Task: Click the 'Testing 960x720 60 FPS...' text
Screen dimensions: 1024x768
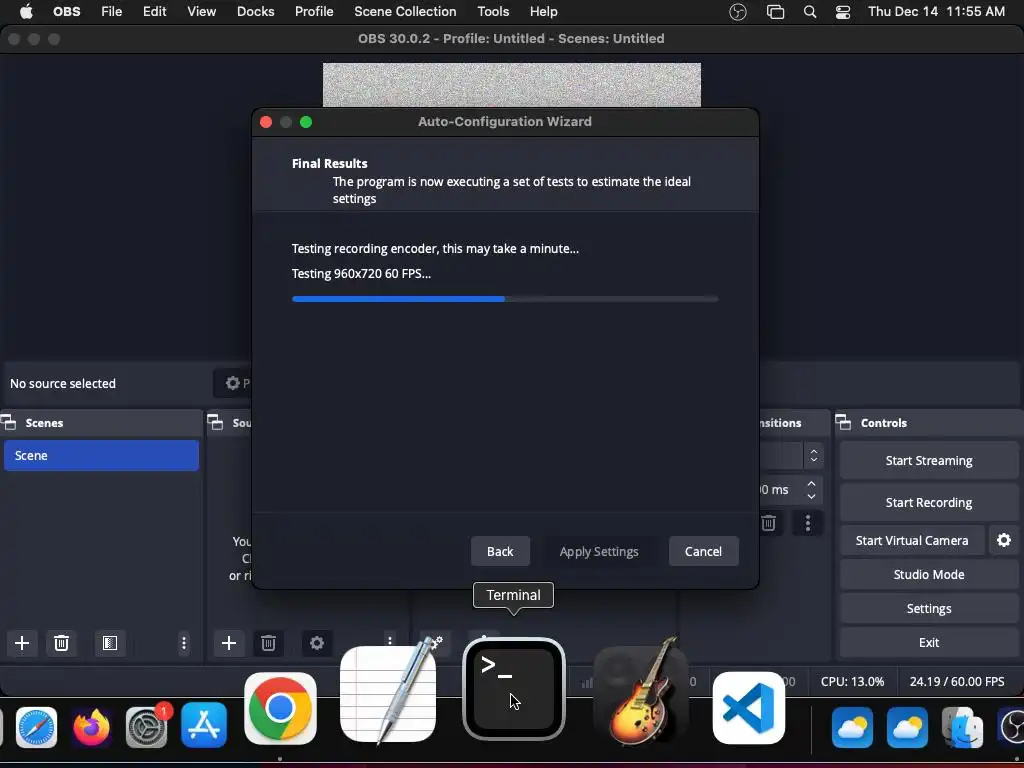Action: click(361, 274)
